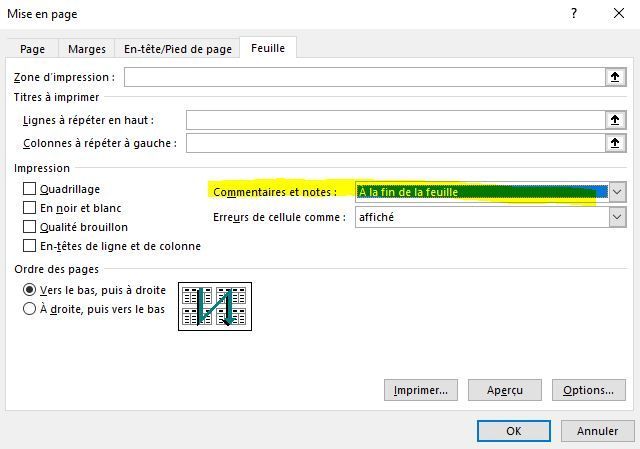Click the Imprimer... button
This screenshot has height=449, width=640.
tap(421, 390)
